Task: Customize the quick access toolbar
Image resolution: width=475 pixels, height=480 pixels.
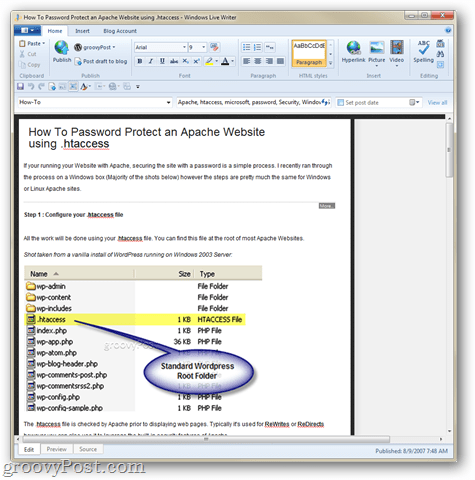Action: point(138,87)
